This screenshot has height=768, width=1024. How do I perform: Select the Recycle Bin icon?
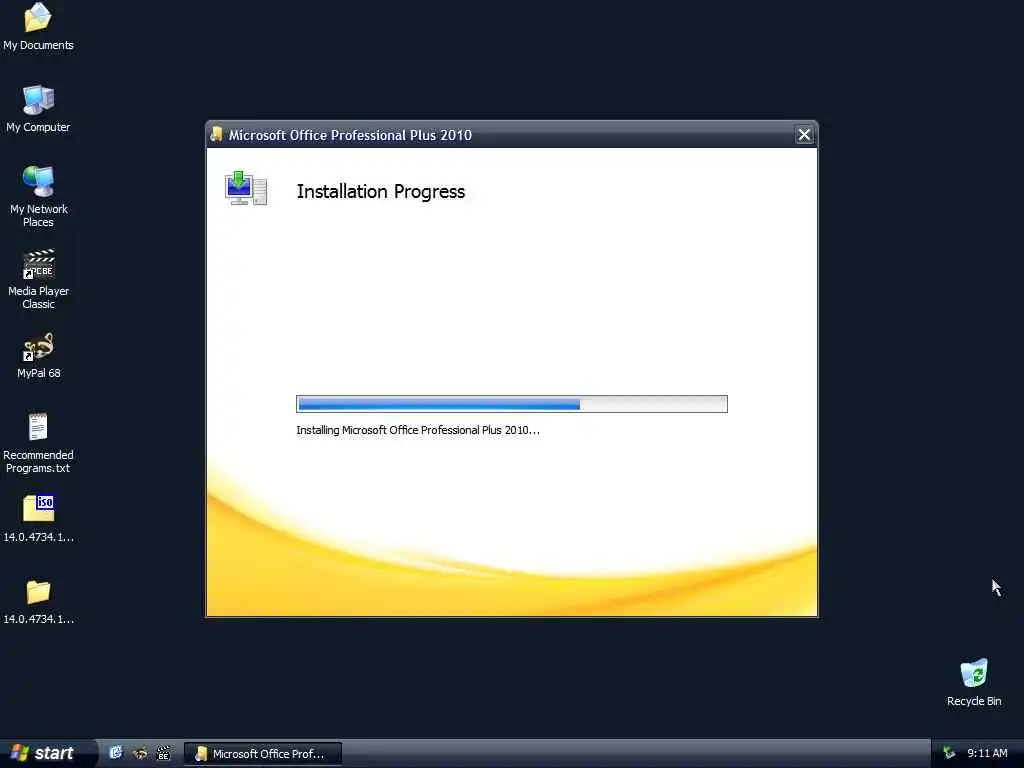[x=974, y=682]
